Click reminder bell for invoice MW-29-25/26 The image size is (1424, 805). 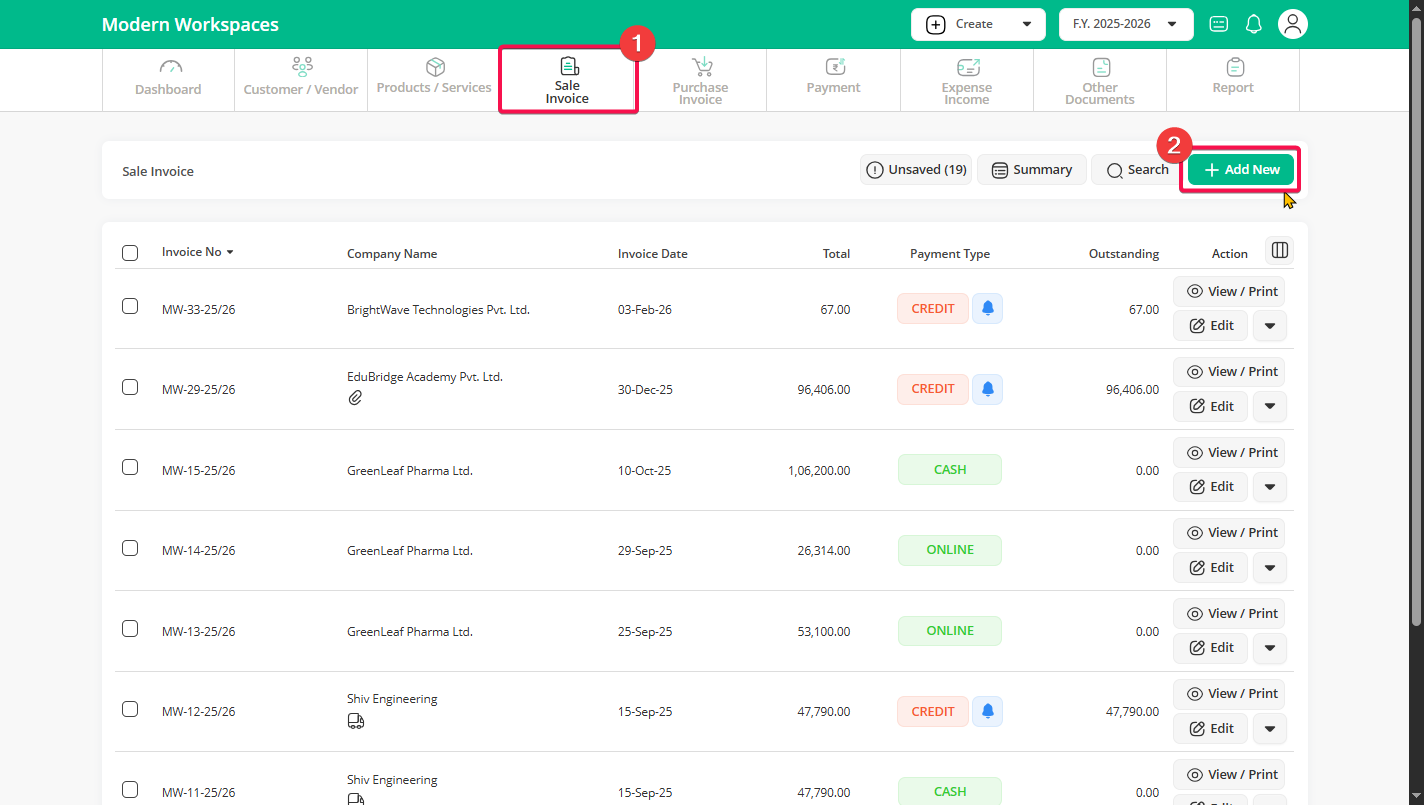point(987,389)
